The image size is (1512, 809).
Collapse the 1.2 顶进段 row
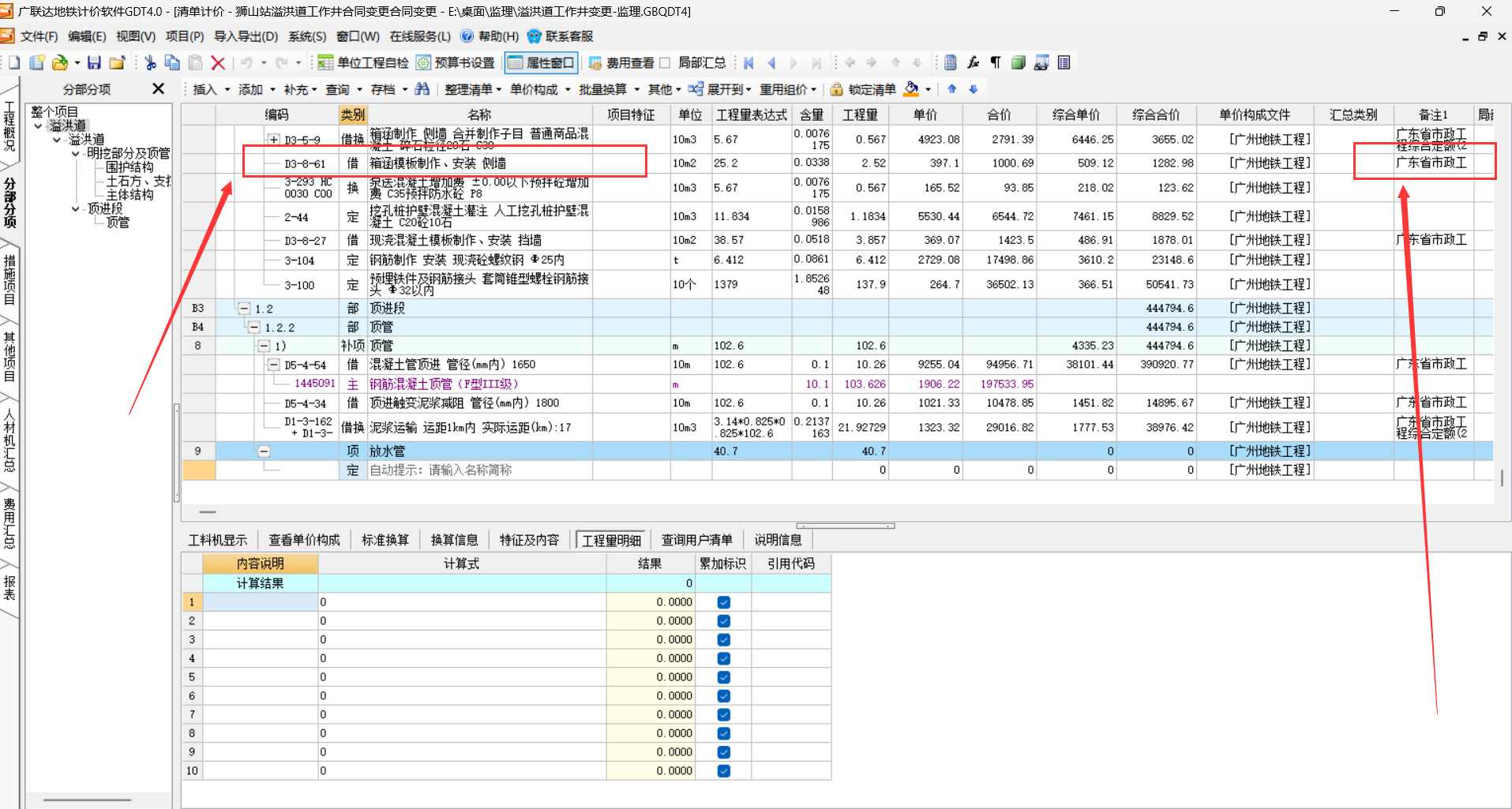[245, 309]
